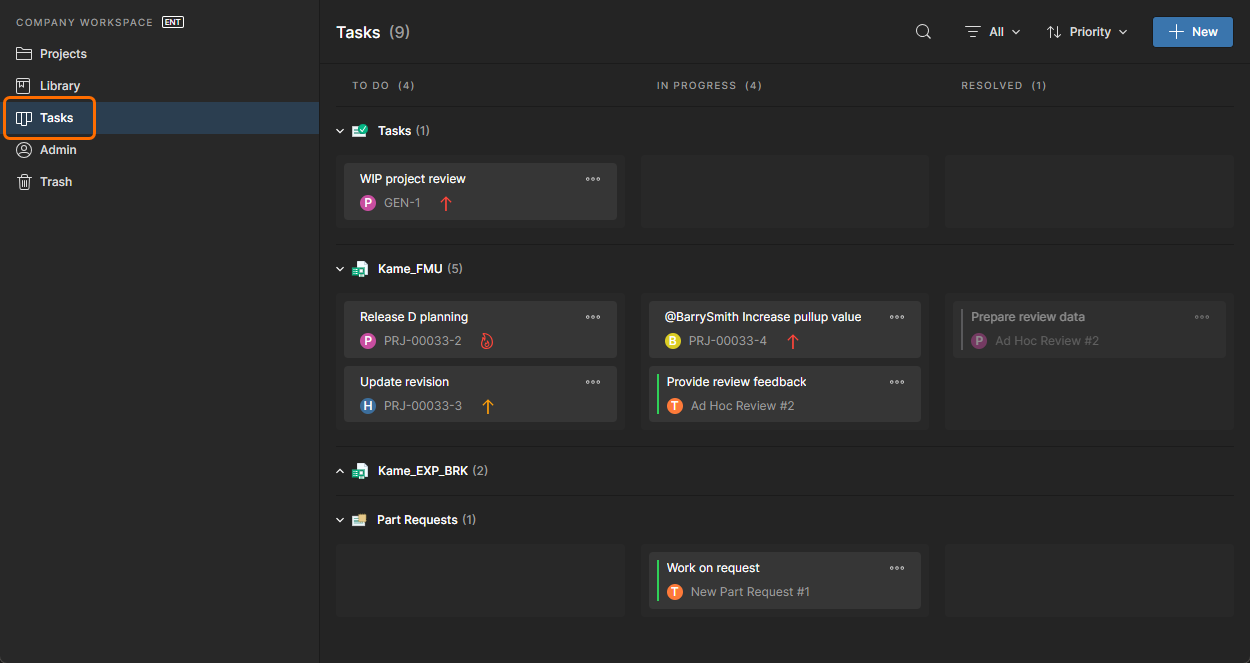Viewport: 1250px width, 663px height.
Task: Open Trash in the sidebar
Action: 55,182
